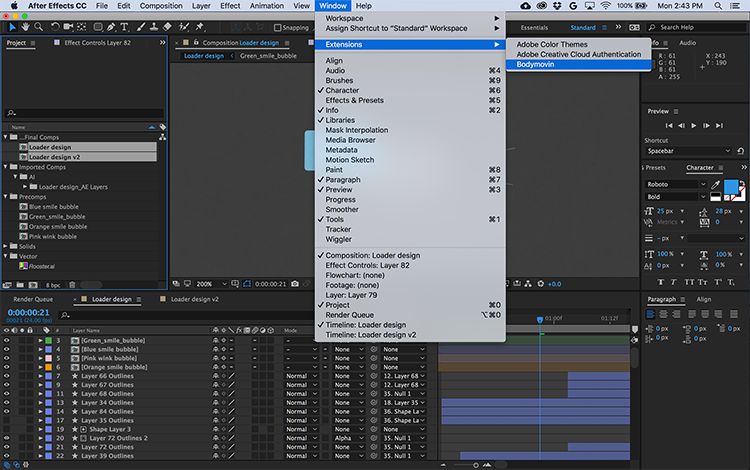Image resolution: width=750 pixels, height=470 pixels.
Task: Enable the Snapping checkbox
Action: tap(277, 28)
